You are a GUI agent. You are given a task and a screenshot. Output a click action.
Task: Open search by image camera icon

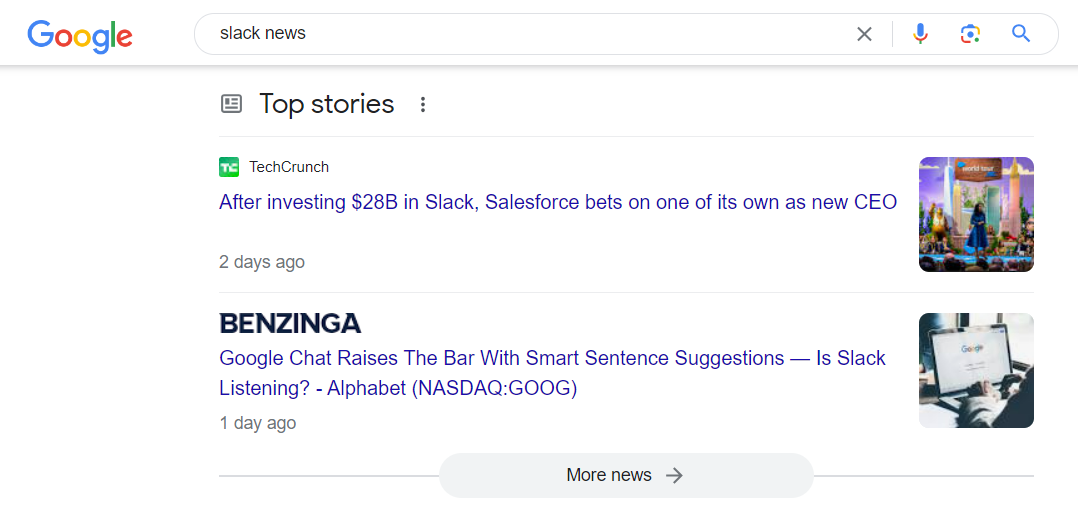[969, 34]
